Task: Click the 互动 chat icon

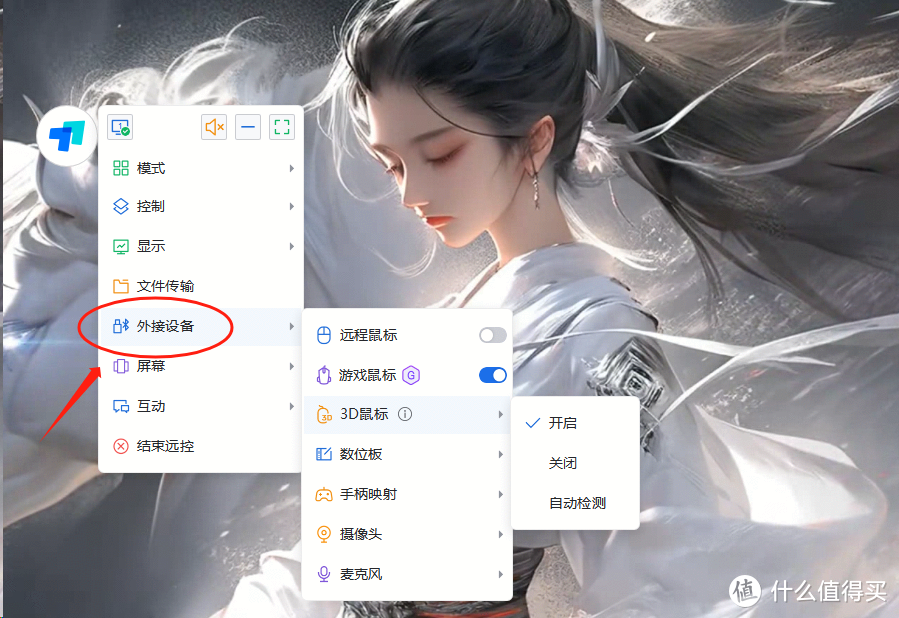Action: click(121, 406)
